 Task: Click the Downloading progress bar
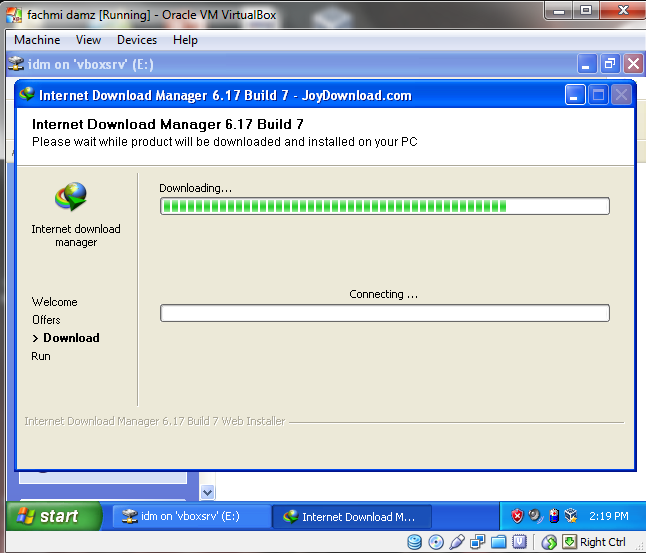(385, 206)
